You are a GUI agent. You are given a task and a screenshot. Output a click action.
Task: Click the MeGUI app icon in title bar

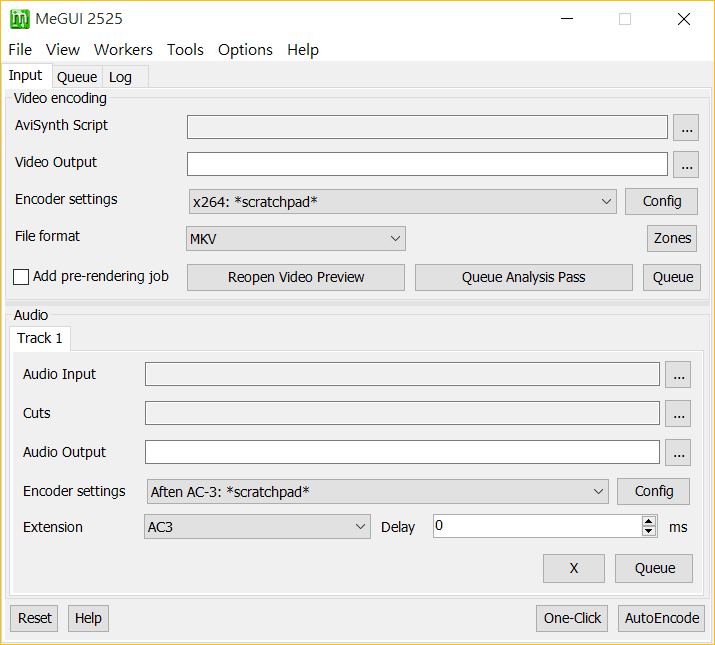tap(20, 19)
